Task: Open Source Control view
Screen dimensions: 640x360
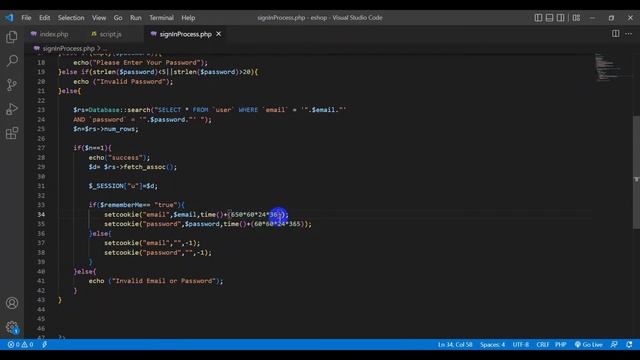Action: point(12,85)
